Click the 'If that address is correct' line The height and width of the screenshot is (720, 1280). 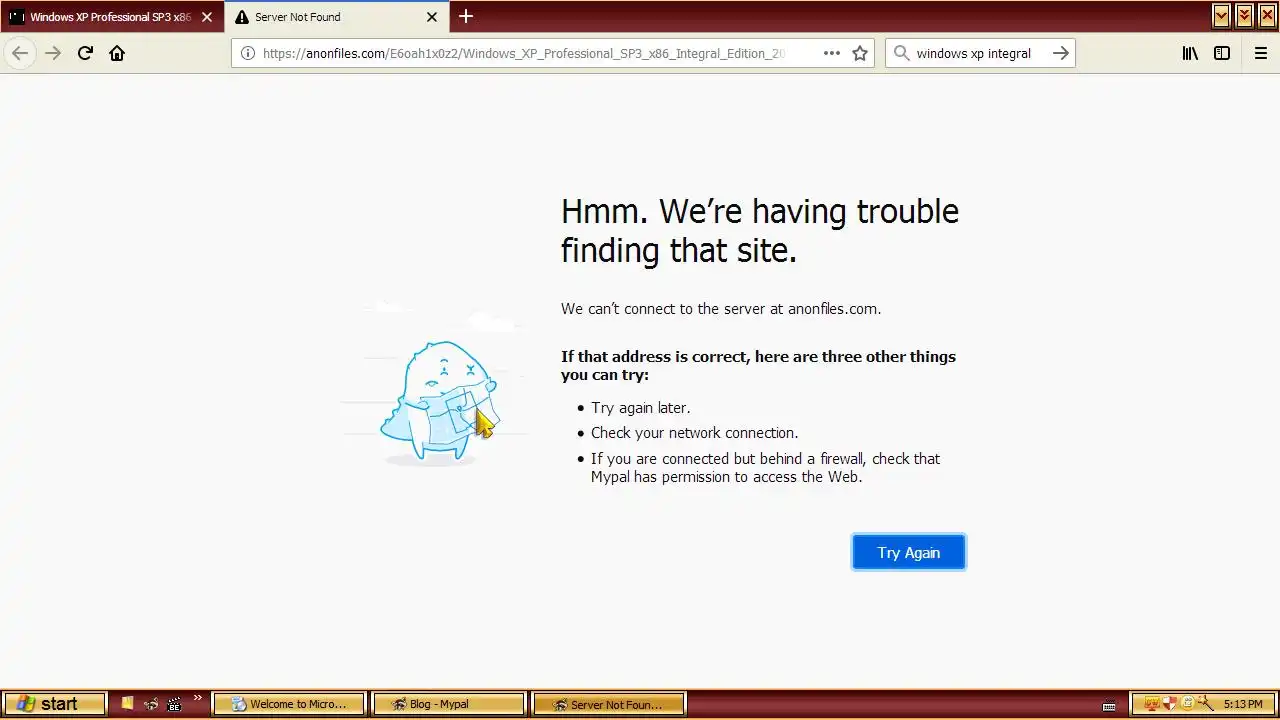758,366
